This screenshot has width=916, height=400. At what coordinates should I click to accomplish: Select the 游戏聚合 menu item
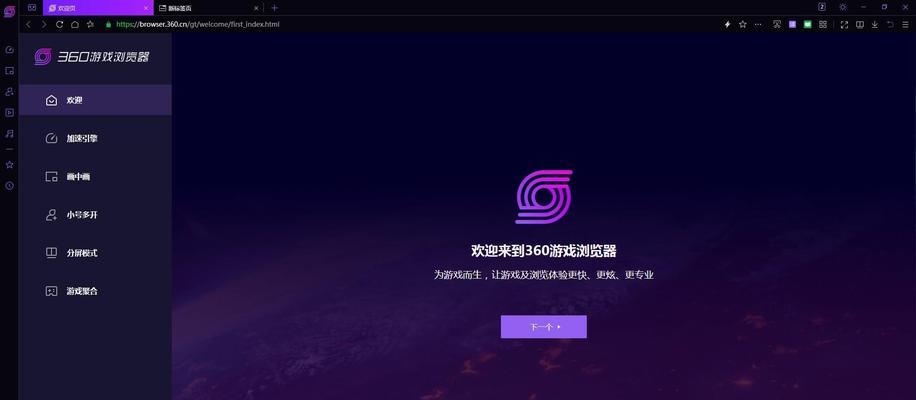pyautogui.click(x=95, y=291)
